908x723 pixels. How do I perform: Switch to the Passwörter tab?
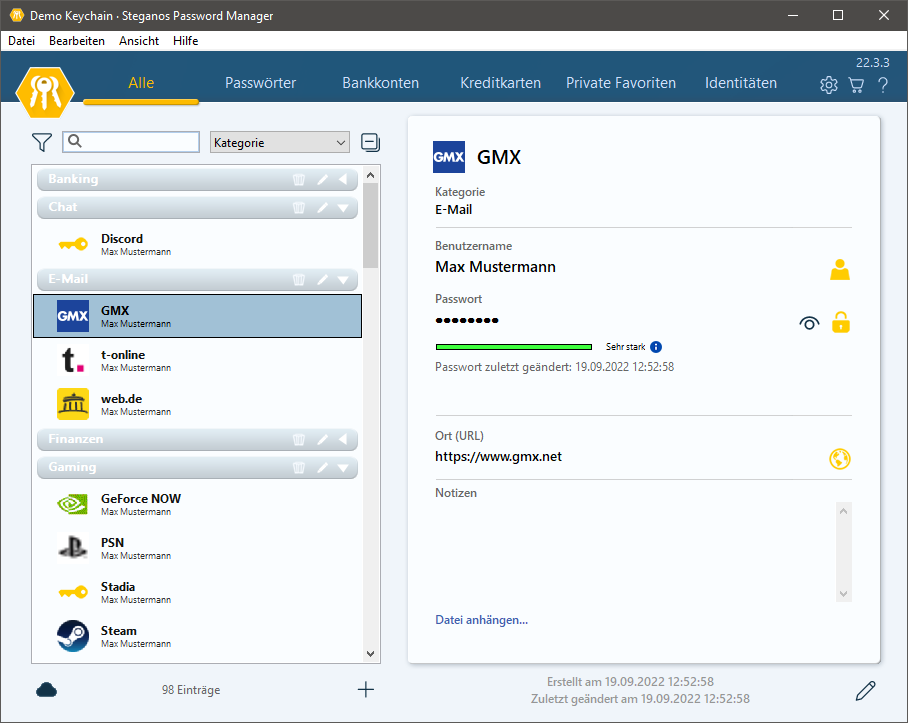[x=261, y=83]
